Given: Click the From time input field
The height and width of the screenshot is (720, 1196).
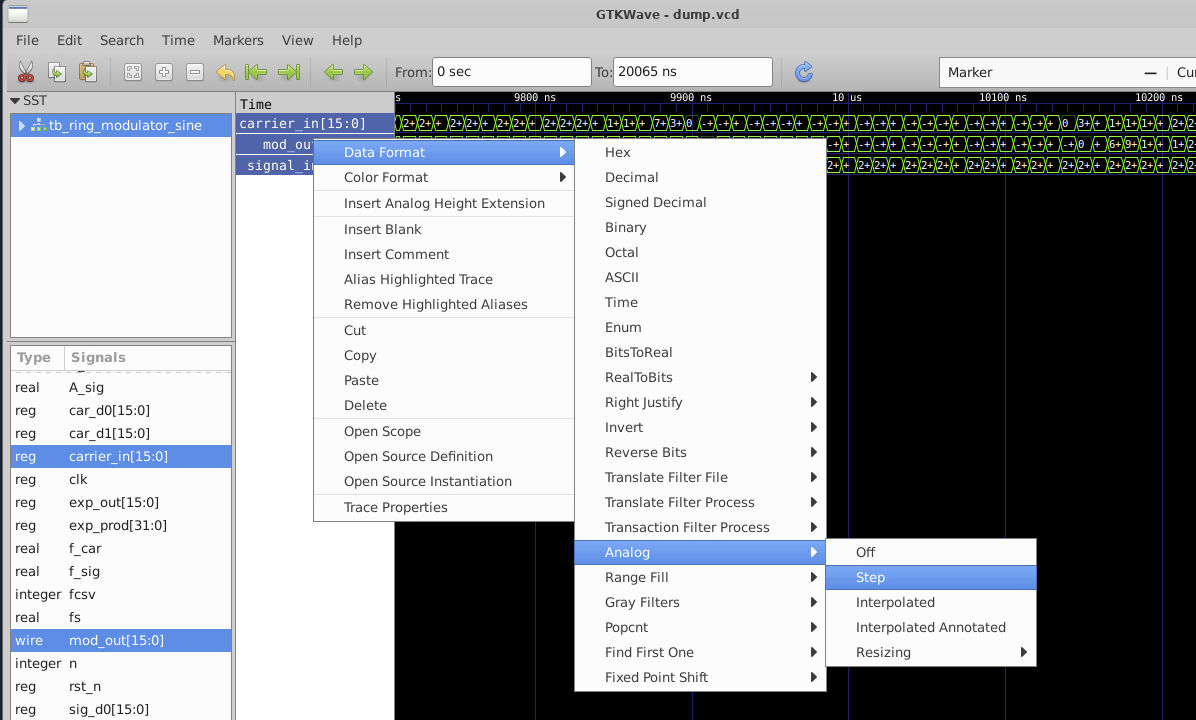Looking at the screenshot, I should point(511,72).
